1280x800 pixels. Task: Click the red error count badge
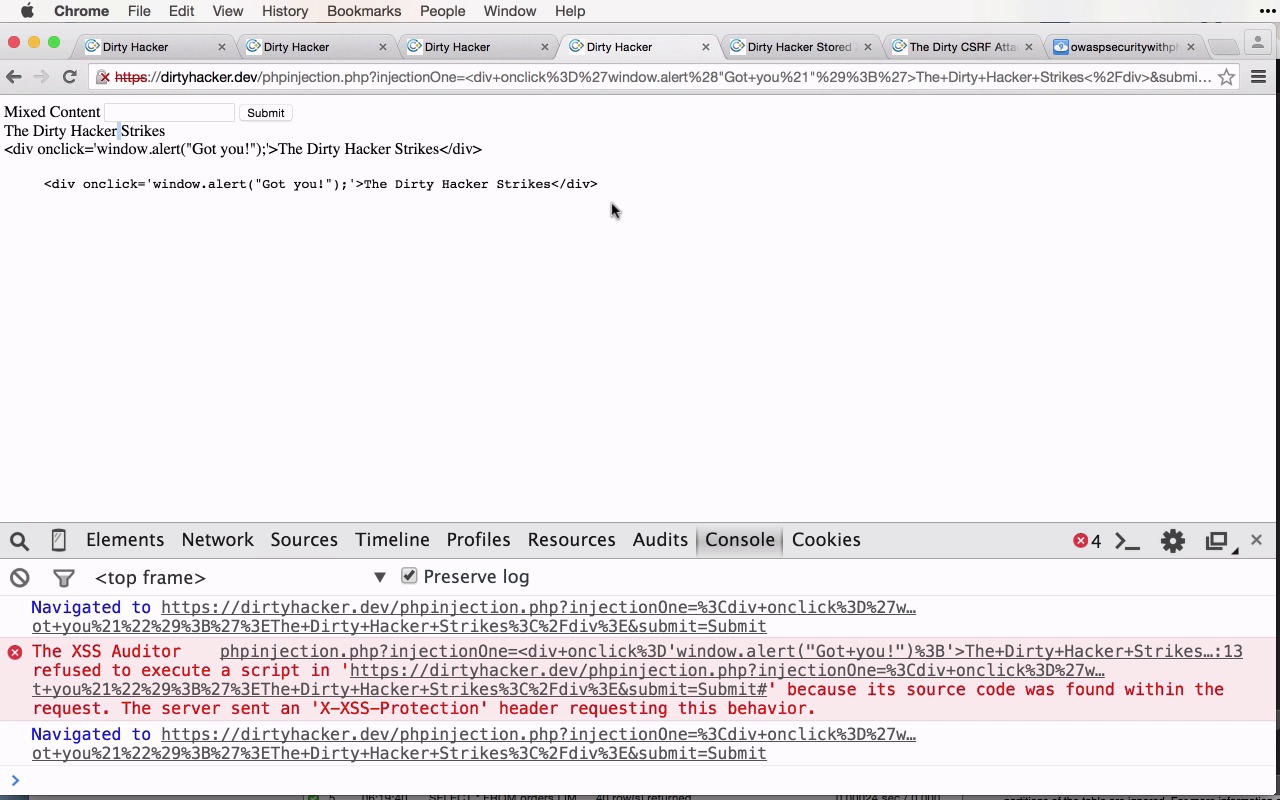[x=1087, y=541]
